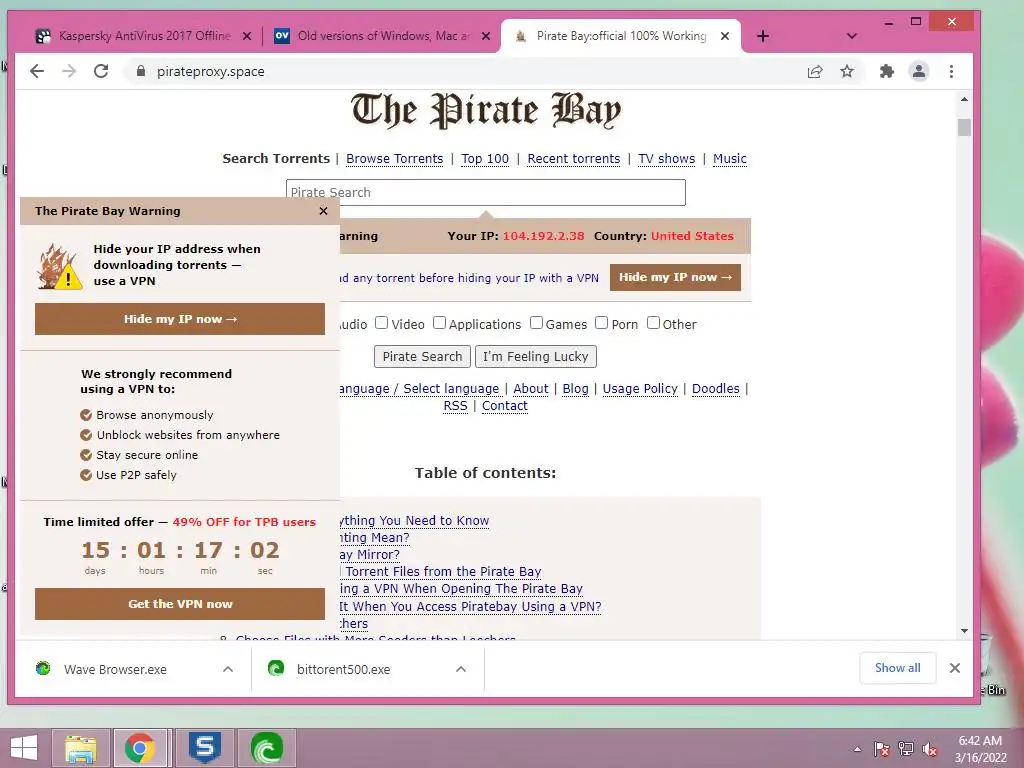Open Chrome three-dot menu
The width and height of the screenshot is (1024, 768).
click(952, 71)
